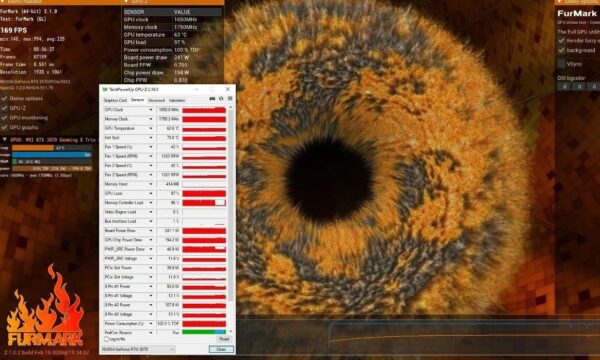The height and width of the screenshot is (360, 600).
Task: Switch to the Graphics Card tab
Action: tap(115, 100)
